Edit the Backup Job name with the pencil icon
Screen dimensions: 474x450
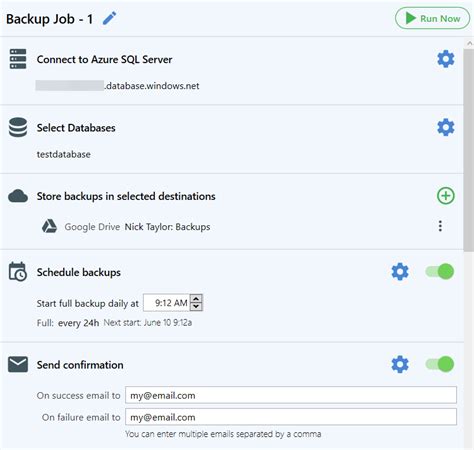click(x=109, y=18)
